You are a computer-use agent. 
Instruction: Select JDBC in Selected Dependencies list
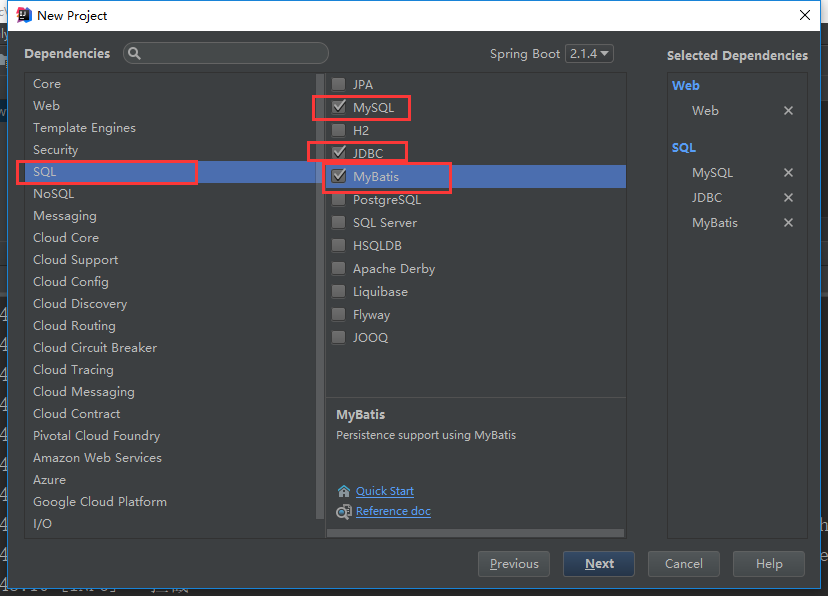point(707,197)
